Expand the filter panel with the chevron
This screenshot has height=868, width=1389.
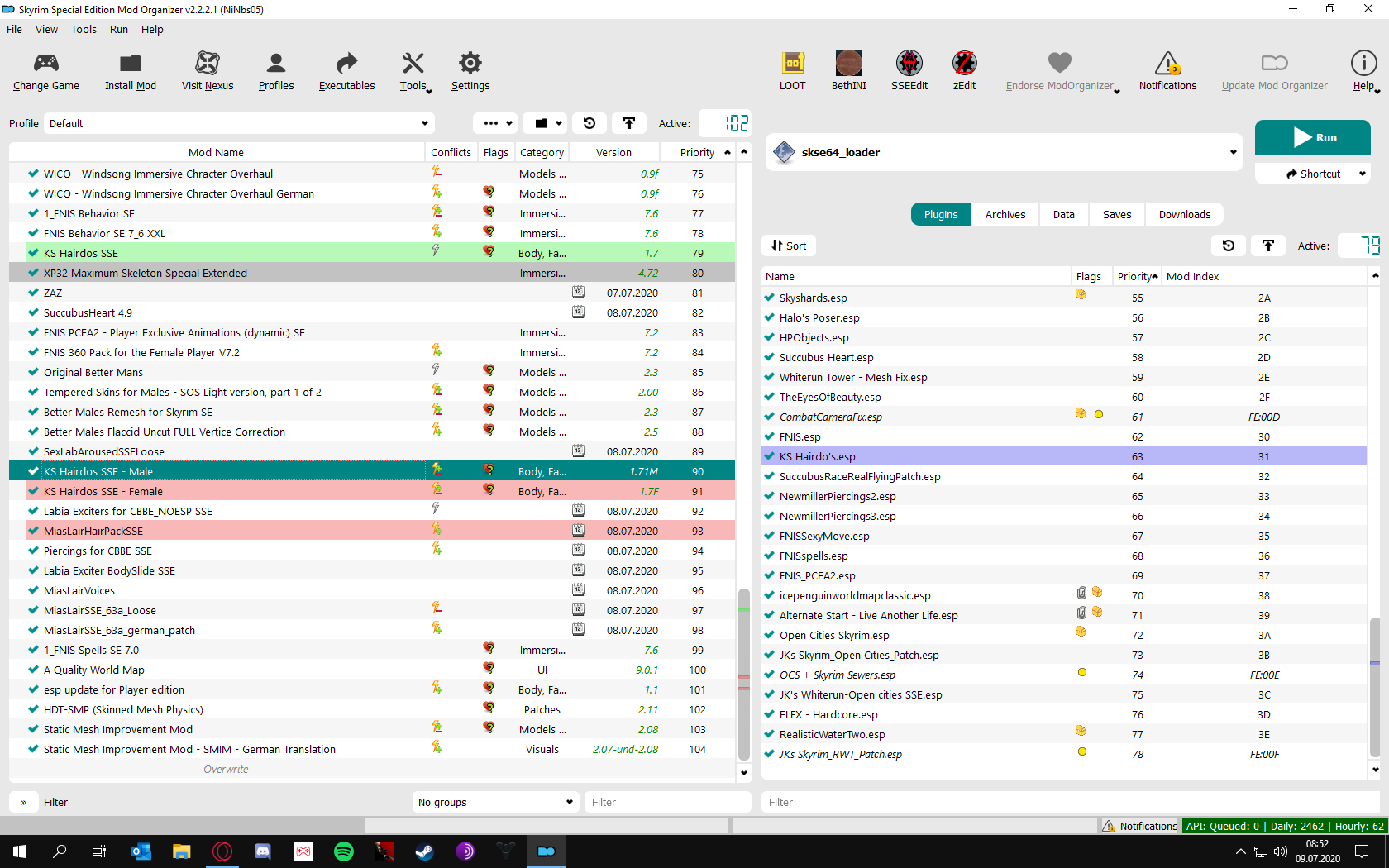(x=24, y=802)
